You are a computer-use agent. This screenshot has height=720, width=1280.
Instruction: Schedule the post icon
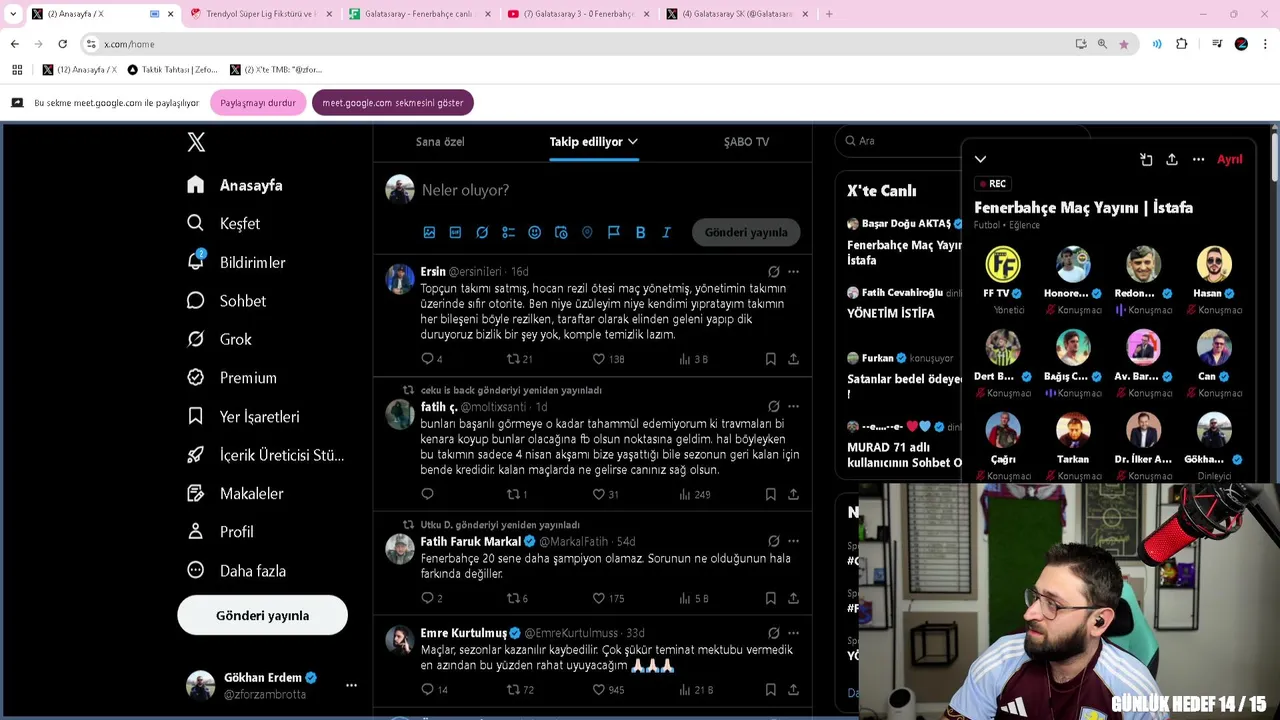click(561, 232)
